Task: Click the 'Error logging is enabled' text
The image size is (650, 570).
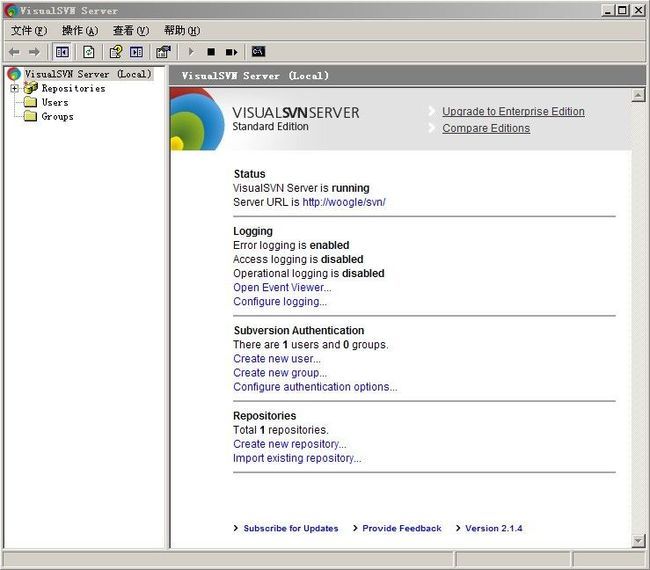Action: click(x=291, y=245)
